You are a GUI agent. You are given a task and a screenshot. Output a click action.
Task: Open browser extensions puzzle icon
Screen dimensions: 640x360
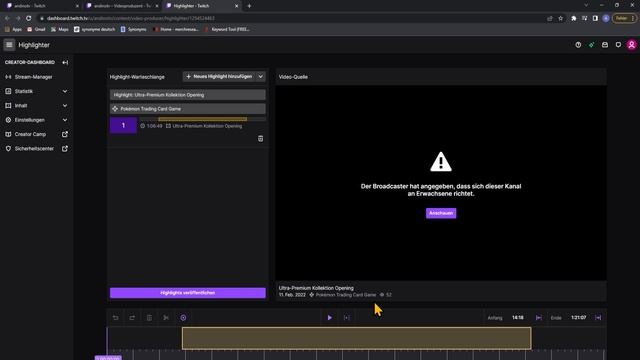pyautogui.click(x=573, y=18)
